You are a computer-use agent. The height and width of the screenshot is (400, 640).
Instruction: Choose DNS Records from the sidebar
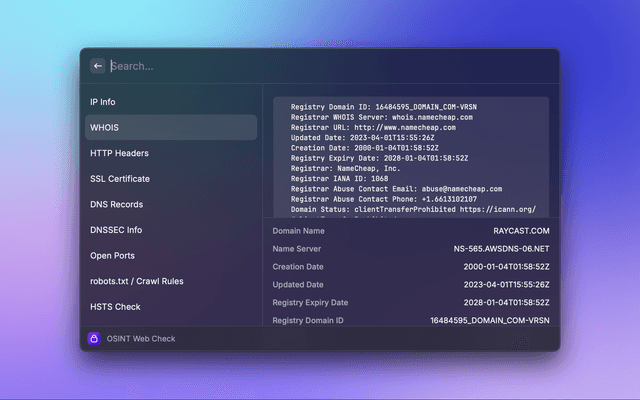click(x=170, y=204)
